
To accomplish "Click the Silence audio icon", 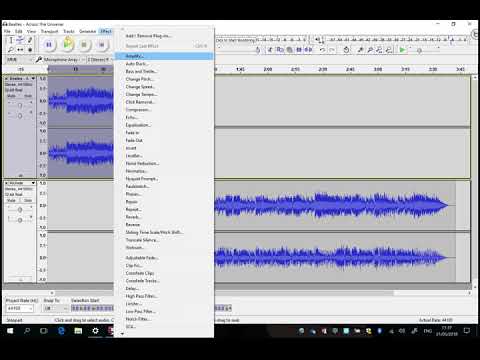I will [309, 50].
